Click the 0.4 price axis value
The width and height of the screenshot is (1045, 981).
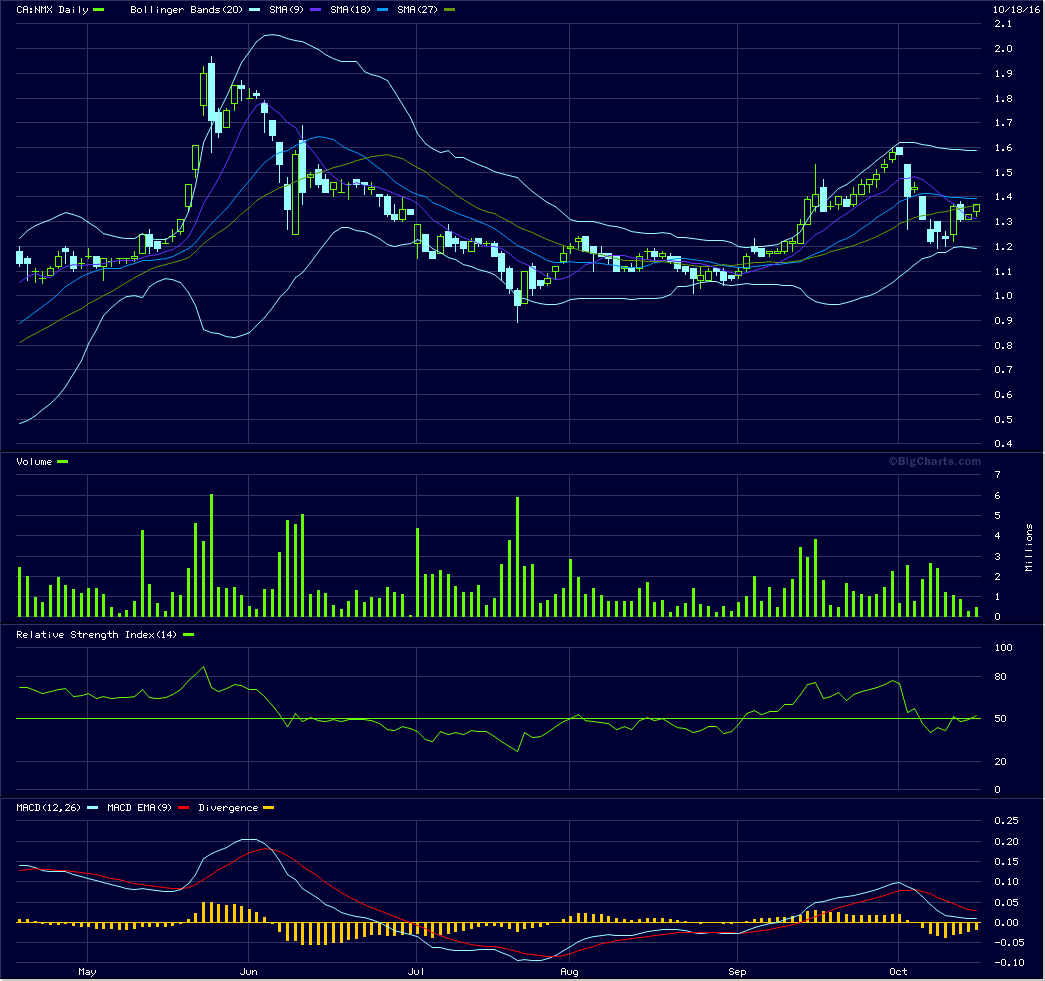(x=1003, y=444)
